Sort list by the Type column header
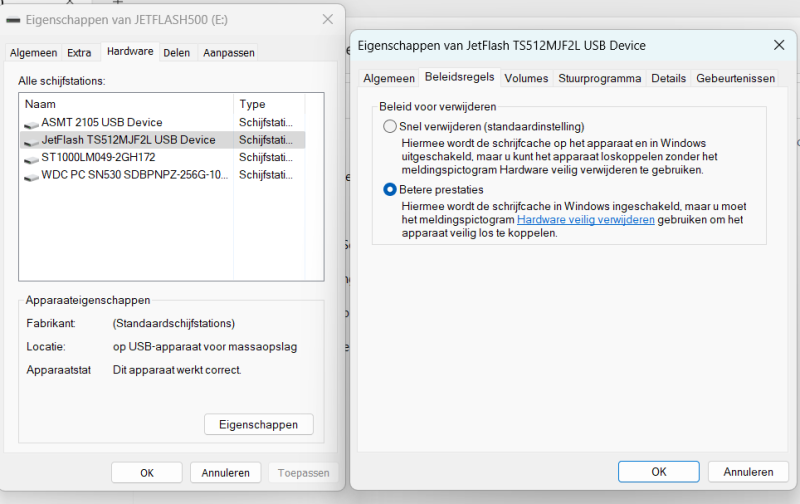The height and width of the screenshot is (504, 800). click(x=278, y=104)
